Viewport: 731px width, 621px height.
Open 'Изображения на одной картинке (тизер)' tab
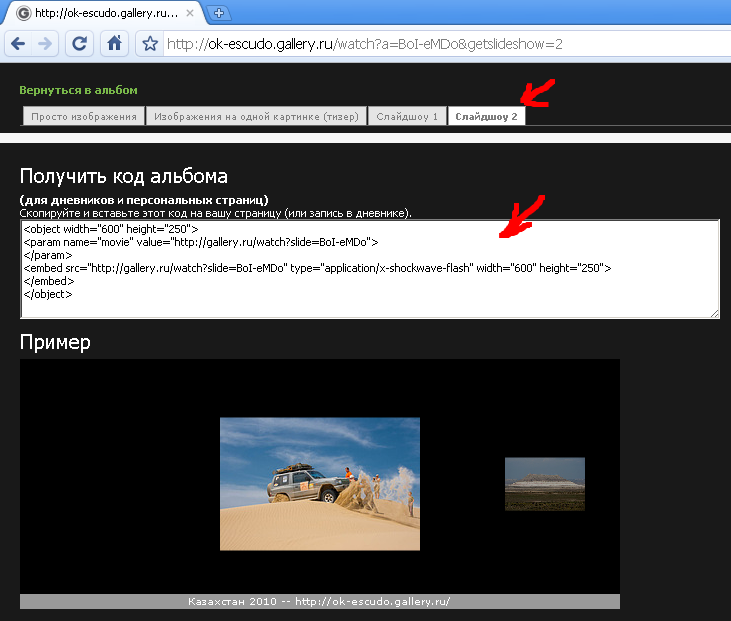(x=256, y=117)
